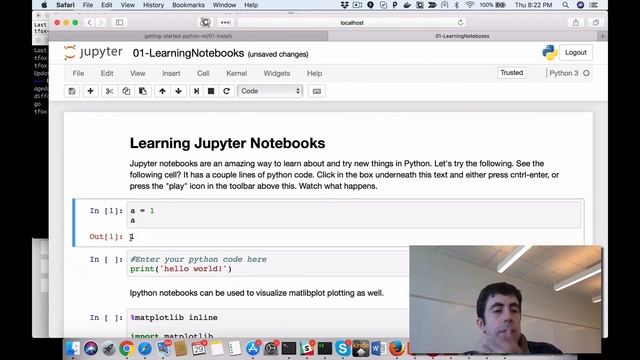Click the Python logo icon
Screen dimensions: 640x360
coord(550,53)
